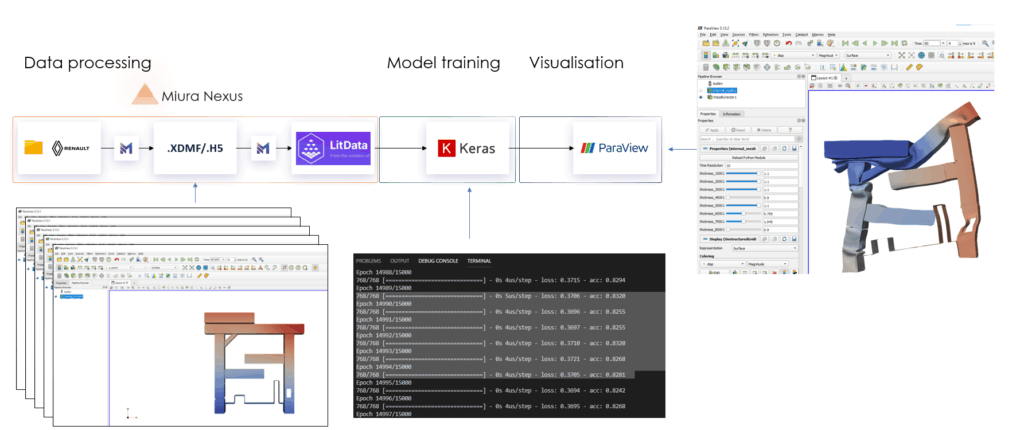Select WarpByVector1 in the Pipeline Browser
Image resolution: width=1024 pixels, height=430 pixels.
click(x=722, y=97)
